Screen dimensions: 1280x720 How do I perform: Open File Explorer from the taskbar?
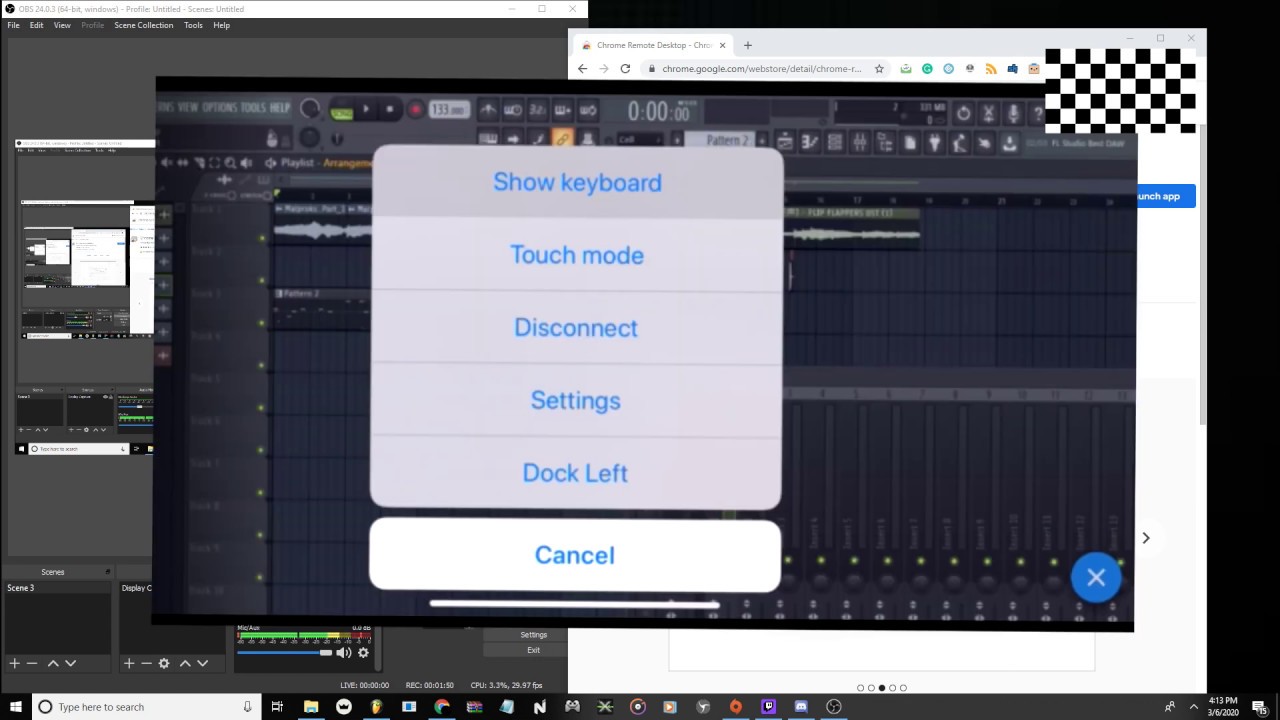(311, 707)
